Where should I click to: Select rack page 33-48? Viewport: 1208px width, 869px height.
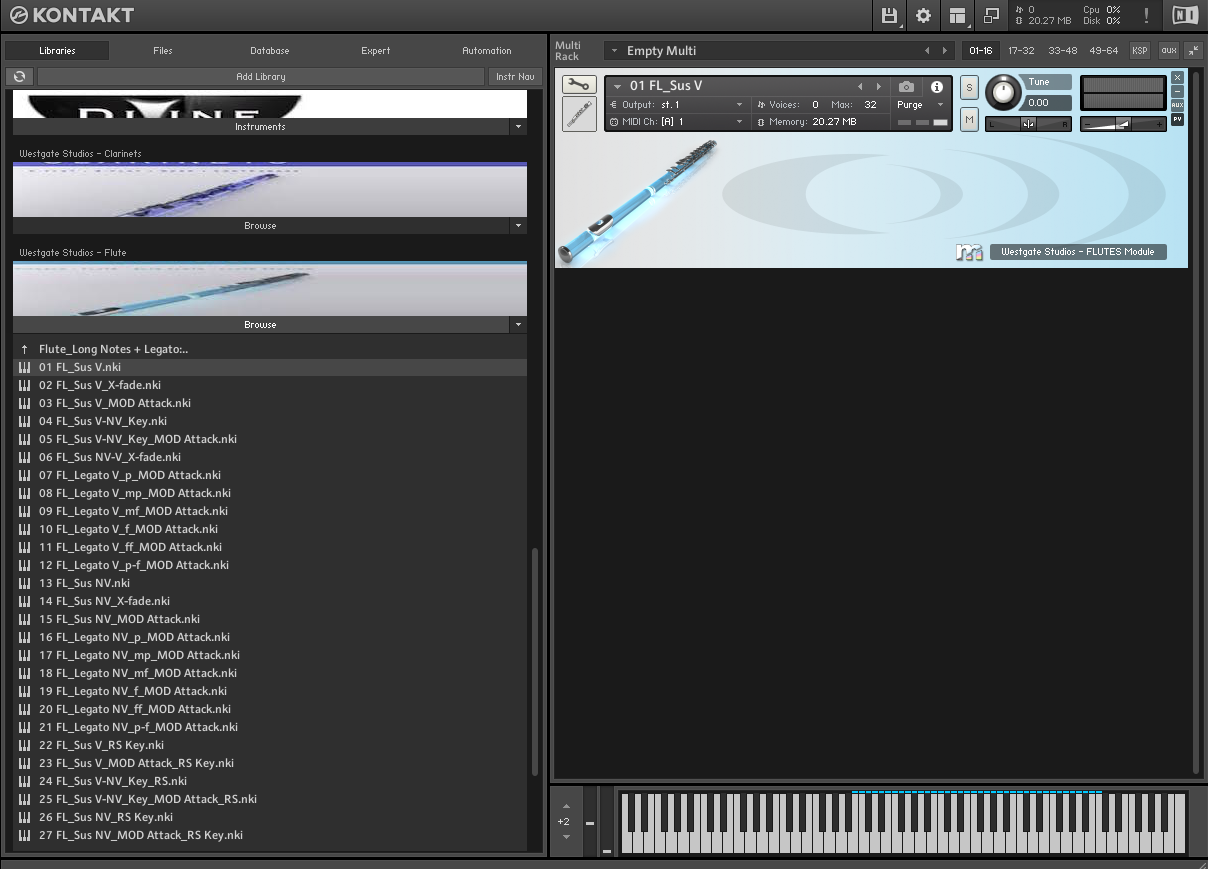click(x=1063, y=51)
